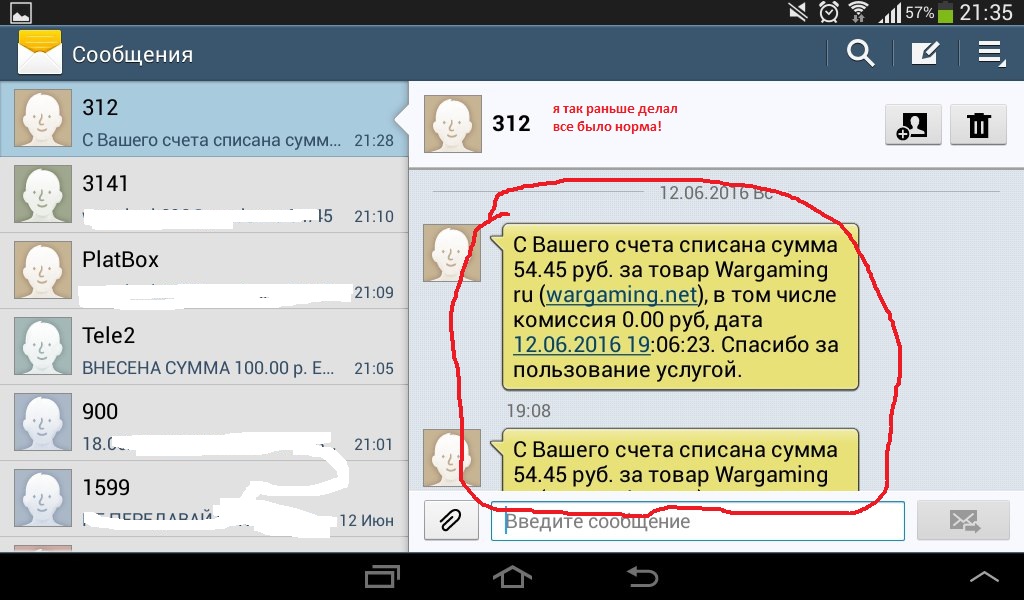Go to home via the navigation bar
This screenshot has width=1024, height=600.
(x=512, y=576)
